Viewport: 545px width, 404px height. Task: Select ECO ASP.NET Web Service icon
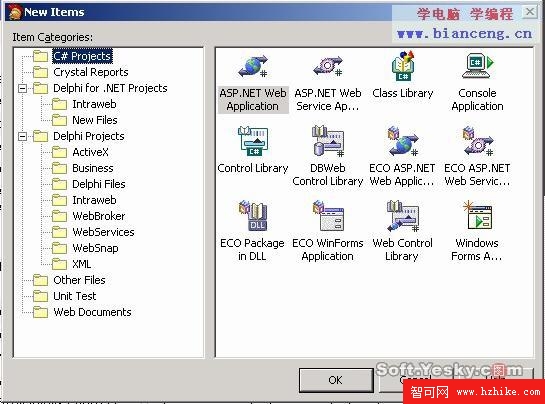[478, 141]
